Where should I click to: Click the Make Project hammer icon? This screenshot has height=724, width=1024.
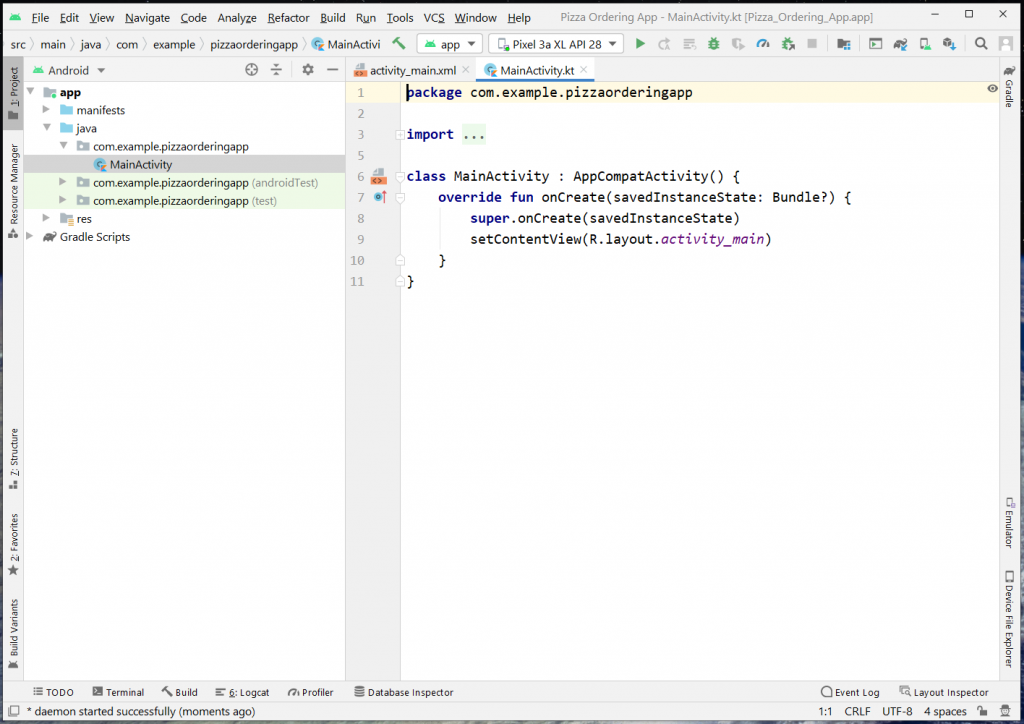point(399,44)
